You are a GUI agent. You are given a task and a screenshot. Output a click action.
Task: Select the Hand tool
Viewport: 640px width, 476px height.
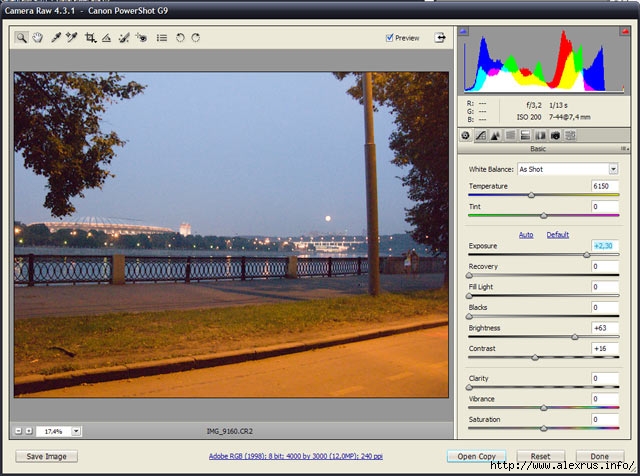[38, 38]
